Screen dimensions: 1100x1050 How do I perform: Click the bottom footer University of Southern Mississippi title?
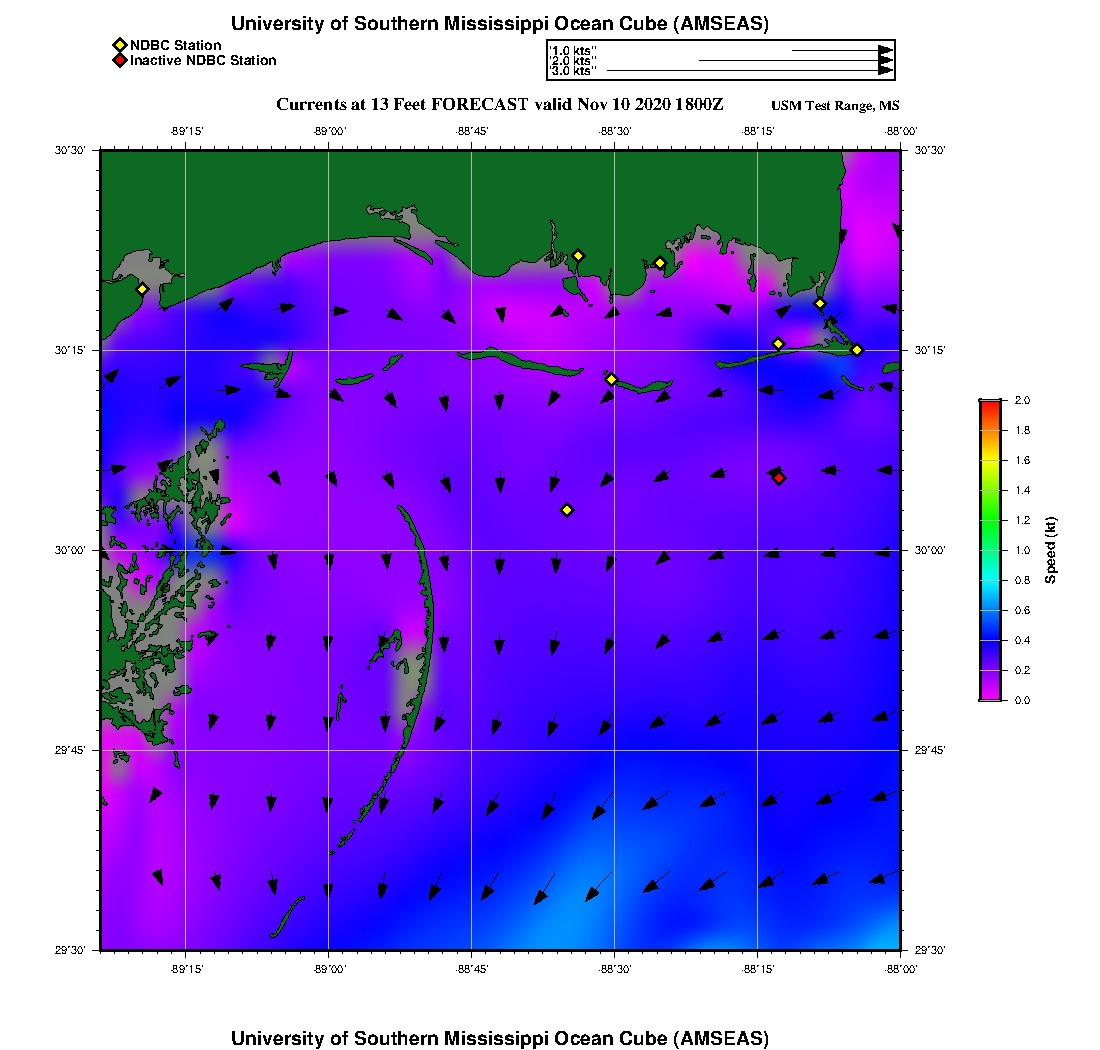[499, 1037]
